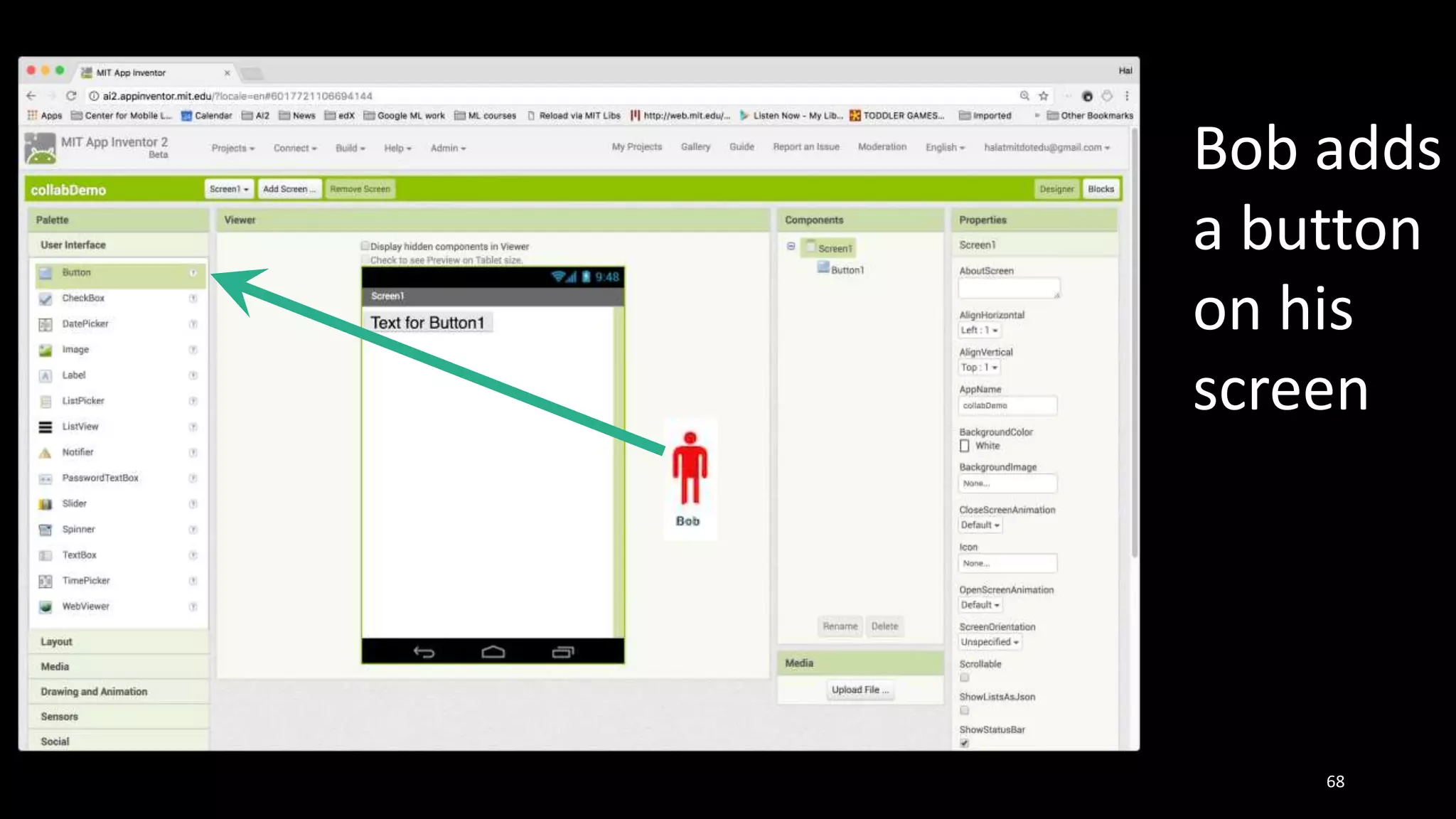Screen dimensions: 1456x819
Task: Open the Connect menu
Action: tap(295, 148)
